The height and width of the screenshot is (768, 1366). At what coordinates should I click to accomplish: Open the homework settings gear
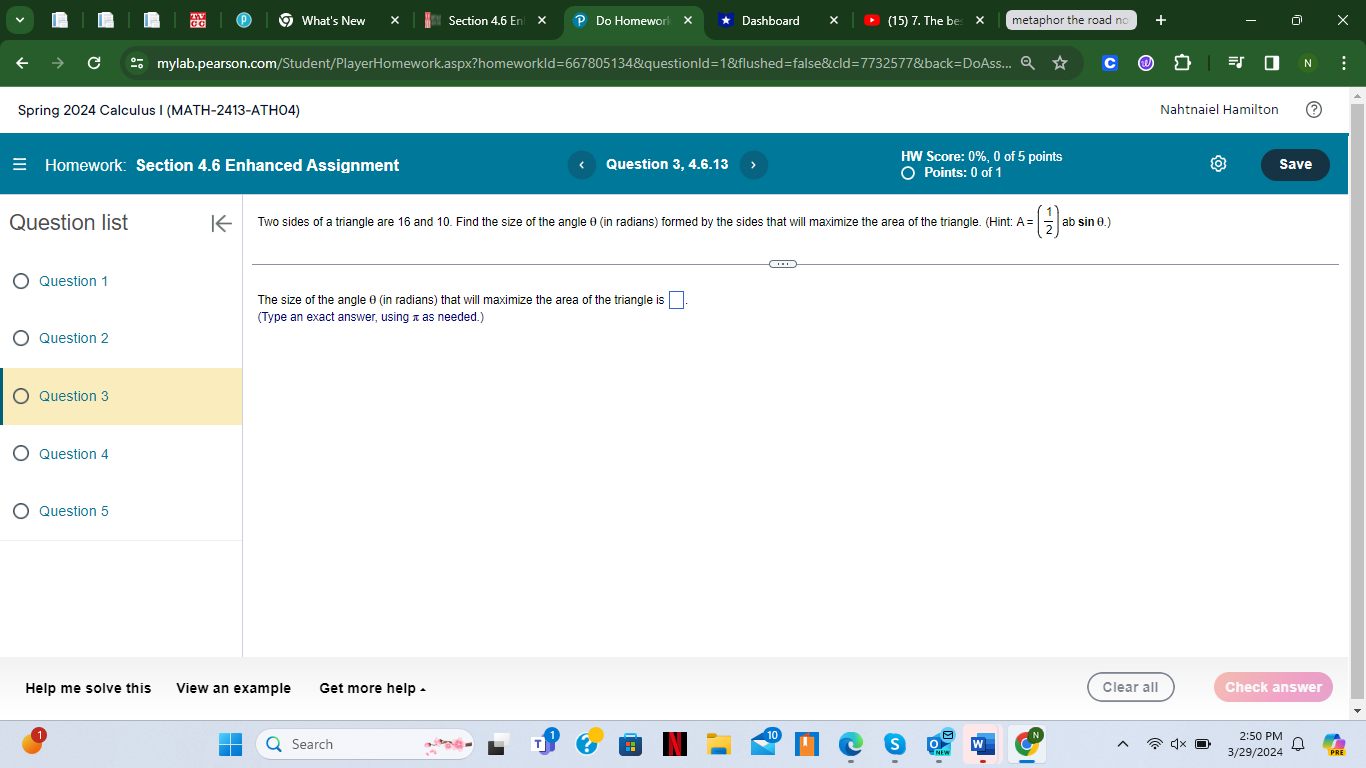click(x=1218, y=164)
